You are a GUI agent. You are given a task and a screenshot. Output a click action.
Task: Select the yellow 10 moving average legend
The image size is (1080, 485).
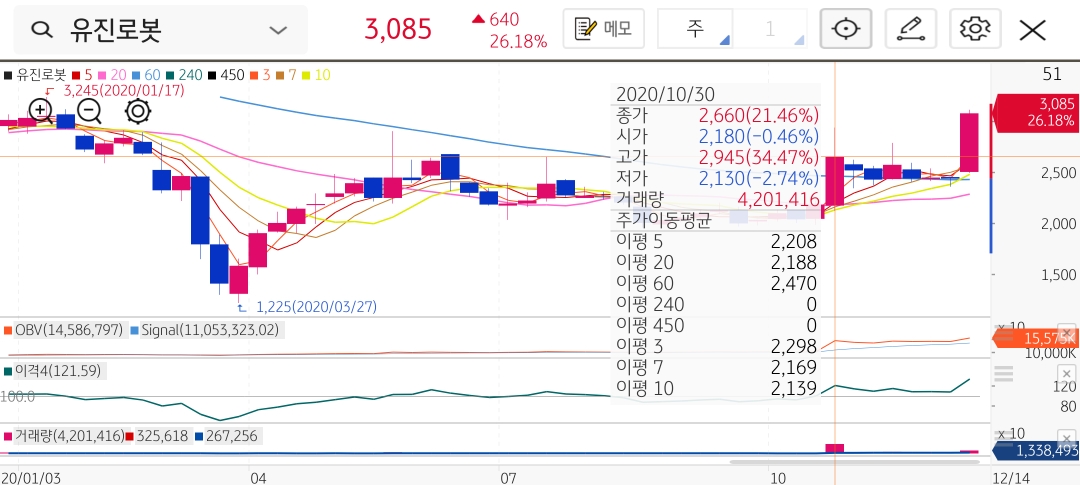[x=318, y=74]
